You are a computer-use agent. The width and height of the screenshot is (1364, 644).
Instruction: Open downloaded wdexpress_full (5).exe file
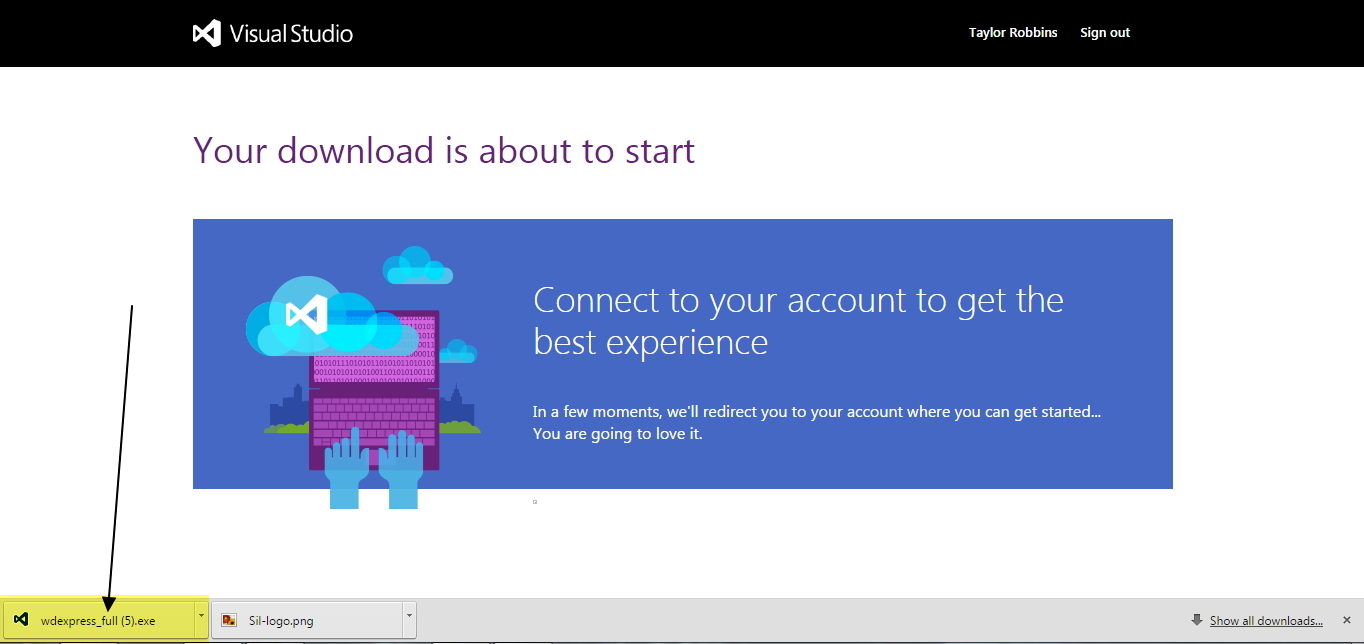98,620
